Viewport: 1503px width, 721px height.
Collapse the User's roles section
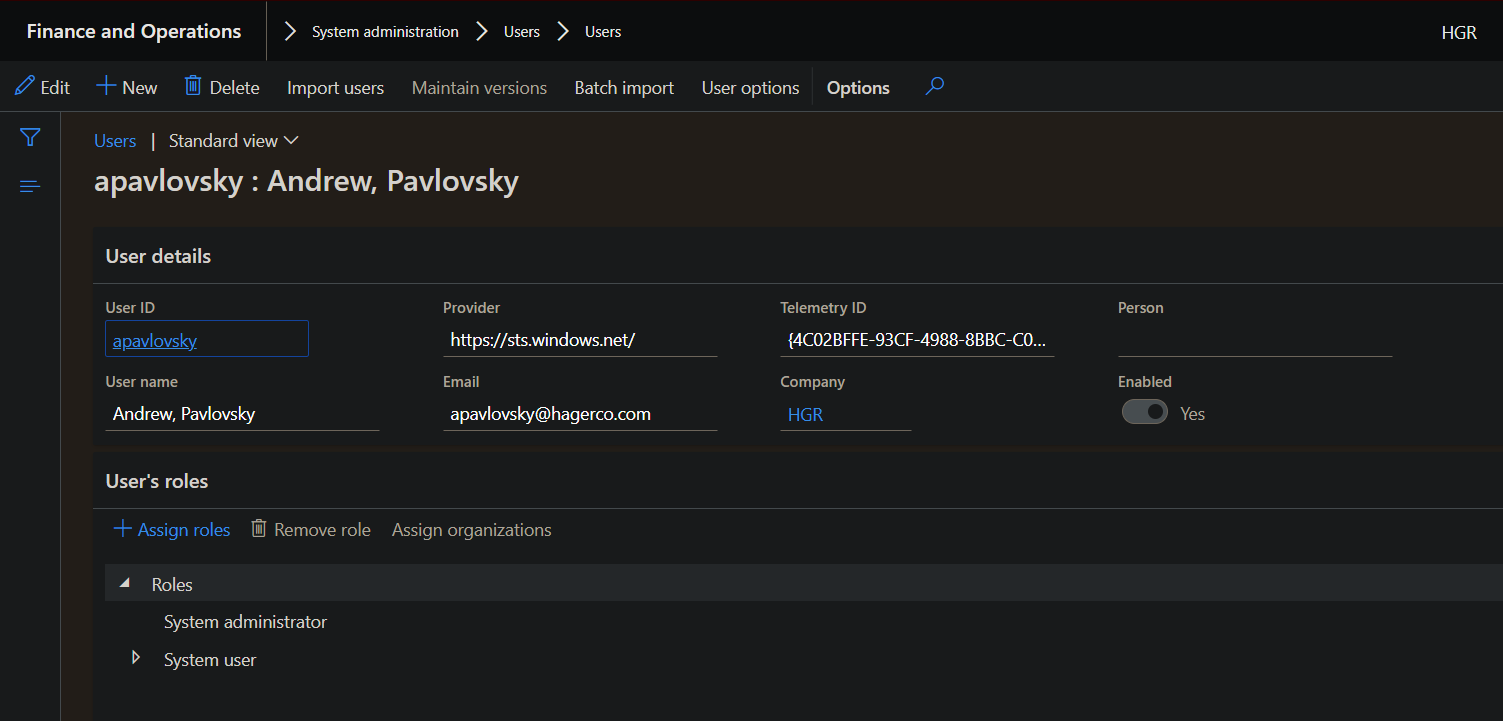pyautogui.click(x=157, y=481)
